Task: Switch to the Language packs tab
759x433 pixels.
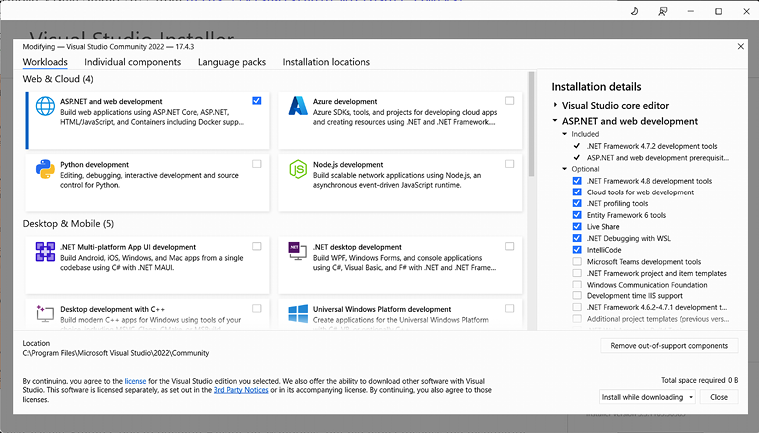Action: (232, 62)
